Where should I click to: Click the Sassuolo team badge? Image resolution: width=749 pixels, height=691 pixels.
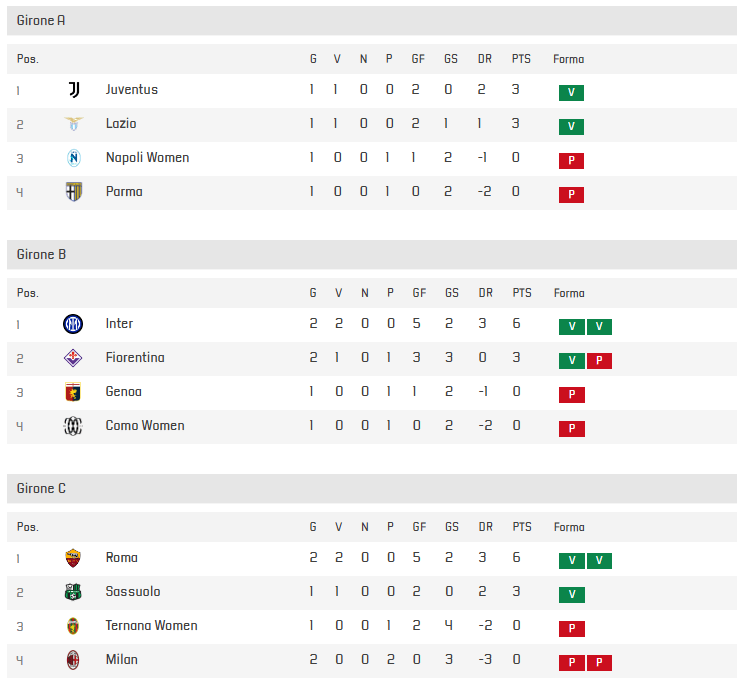point(74,592)
